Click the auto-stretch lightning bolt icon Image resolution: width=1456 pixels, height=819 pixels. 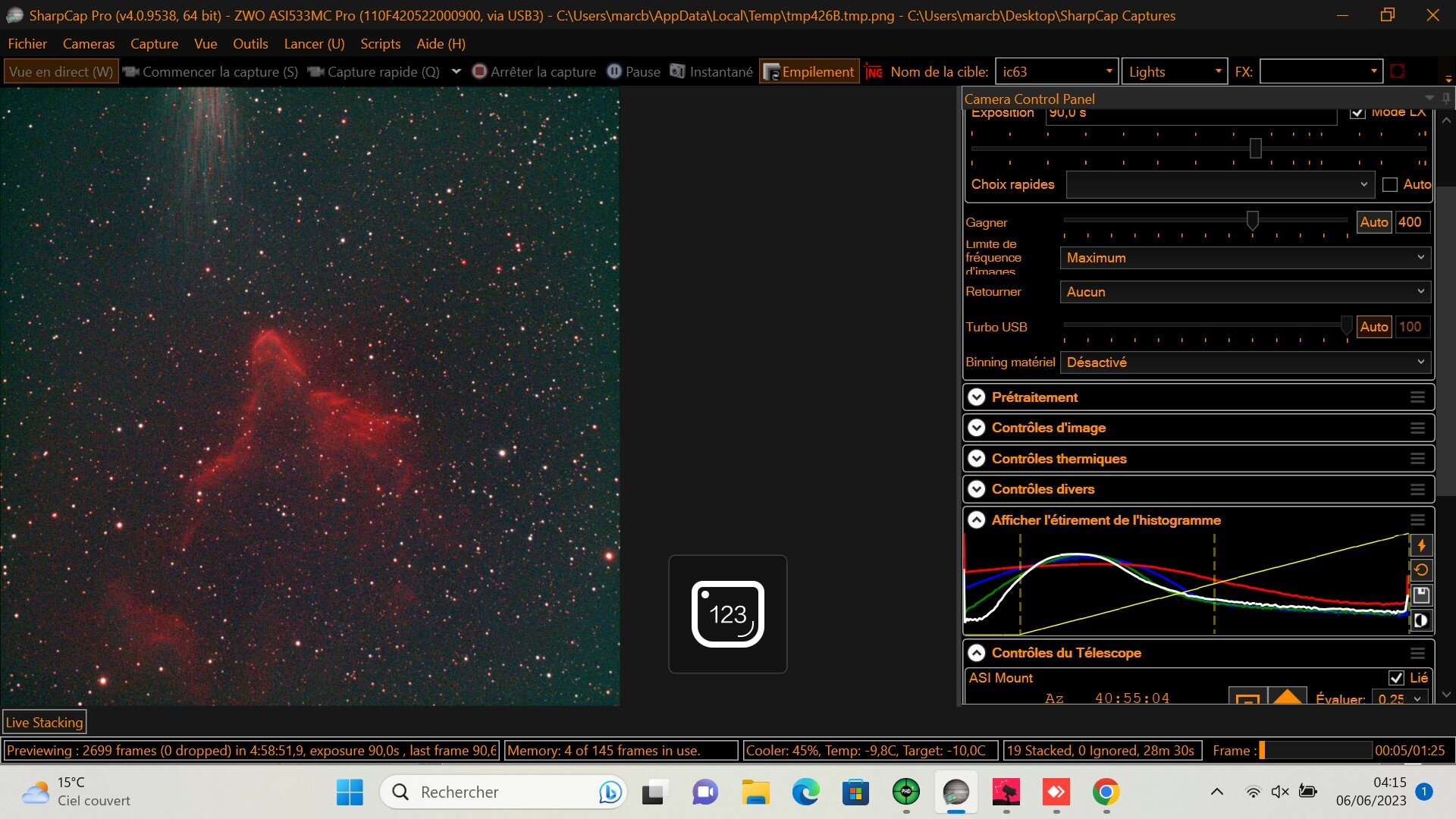(x=1421, y=544)
